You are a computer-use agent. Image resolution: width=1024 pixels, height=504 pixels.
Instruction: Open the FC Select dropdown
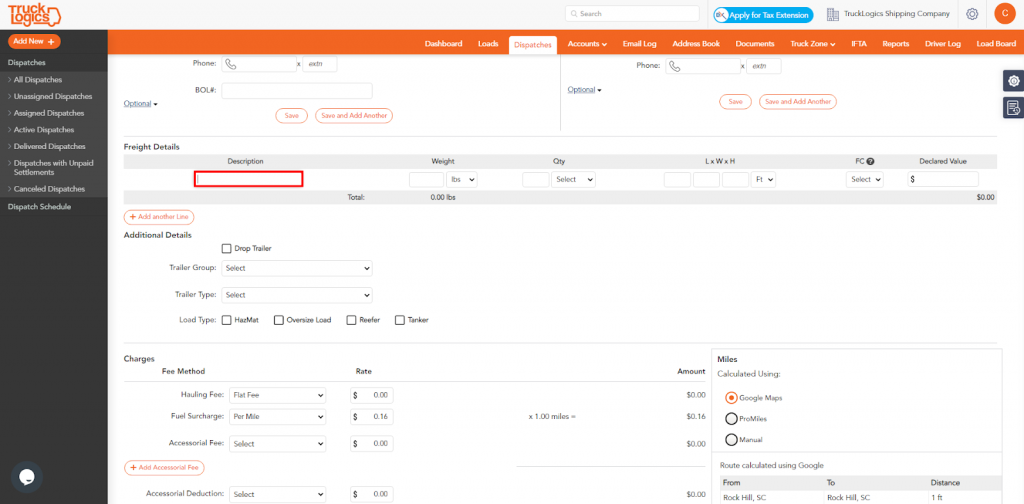865,180
